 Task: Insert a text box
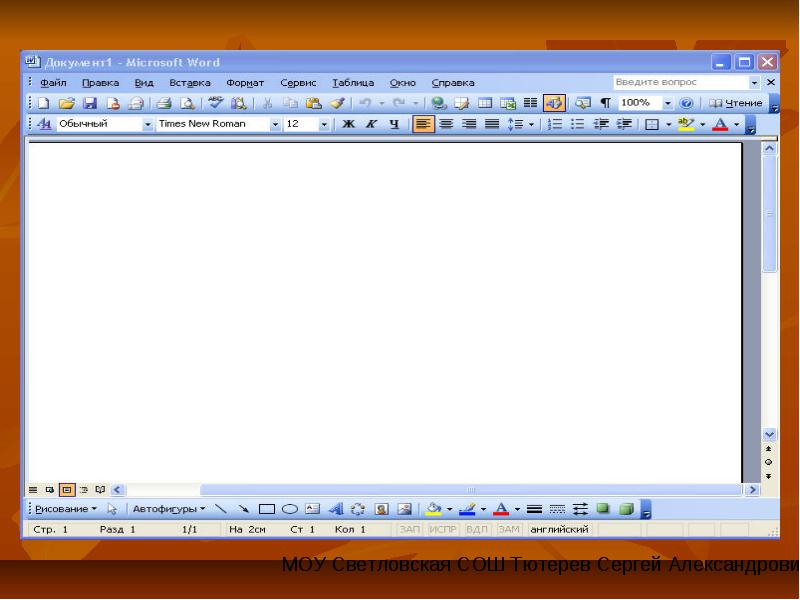312,509
